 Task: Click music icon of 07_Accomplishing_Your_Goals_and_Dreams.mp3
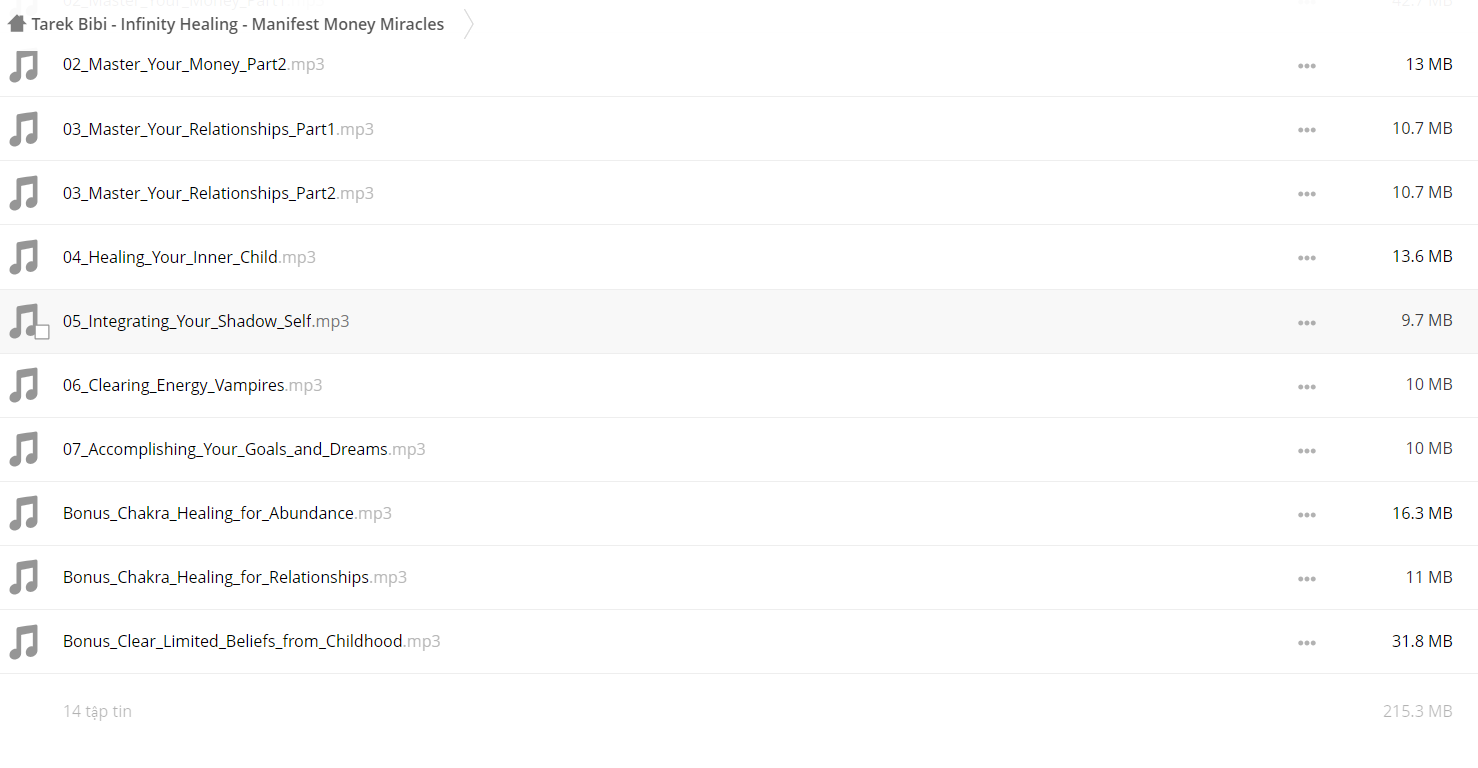(x=24, y=449)
